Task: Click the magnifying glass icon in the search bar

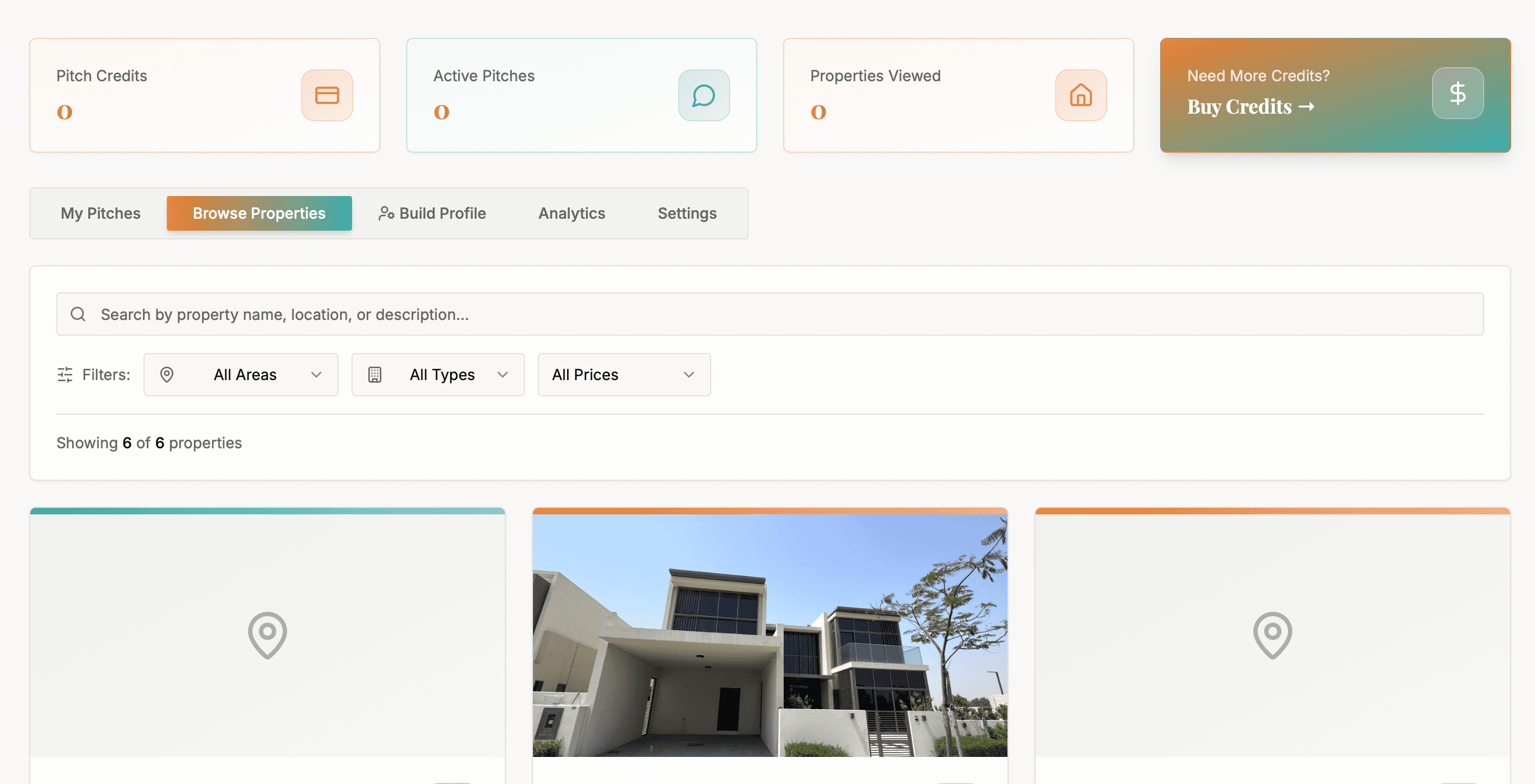Action: pyautogui.click(x=78, y=314)
